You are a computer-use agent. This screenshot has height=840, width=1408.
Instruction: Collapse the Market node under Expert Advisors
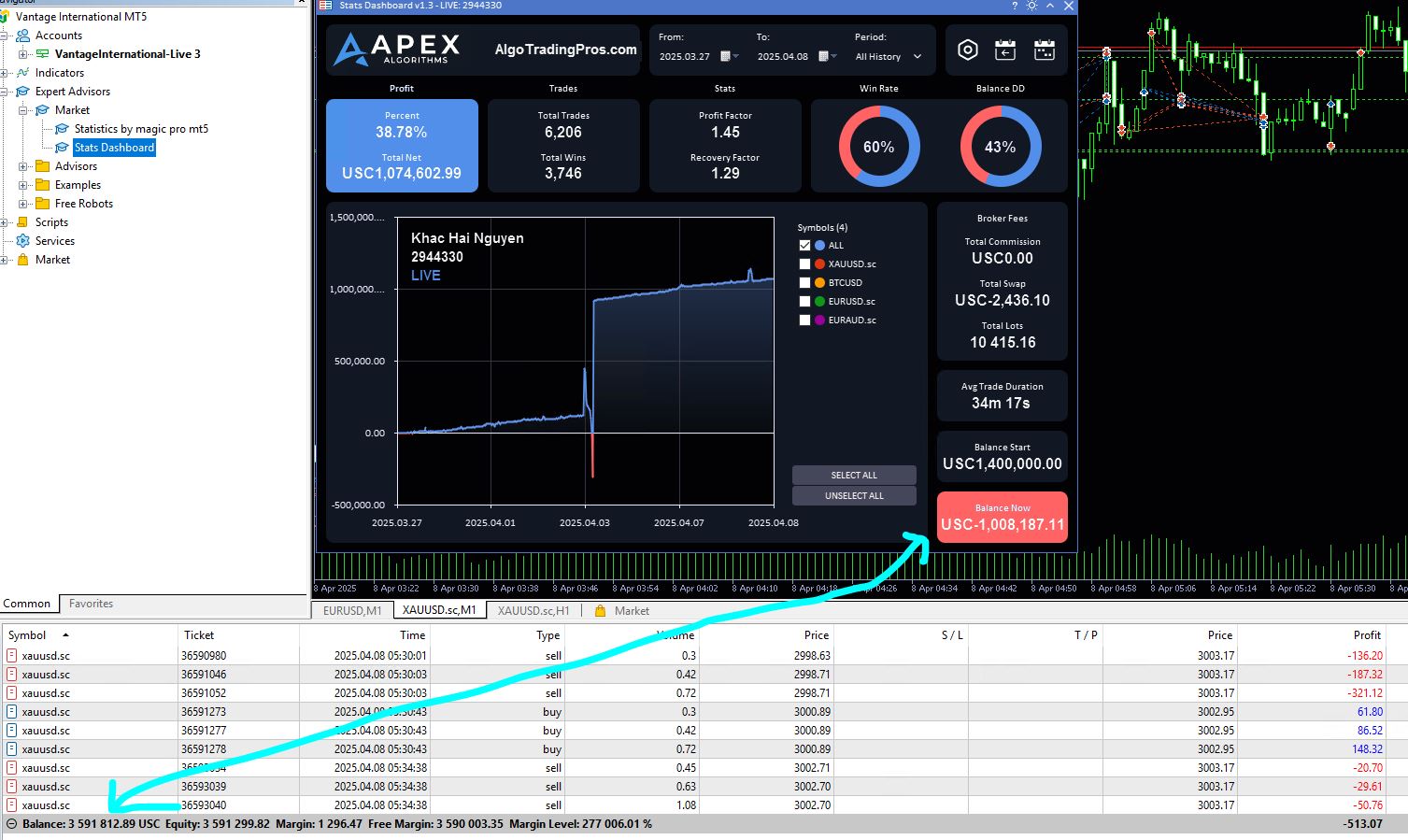tap(23, 110)
